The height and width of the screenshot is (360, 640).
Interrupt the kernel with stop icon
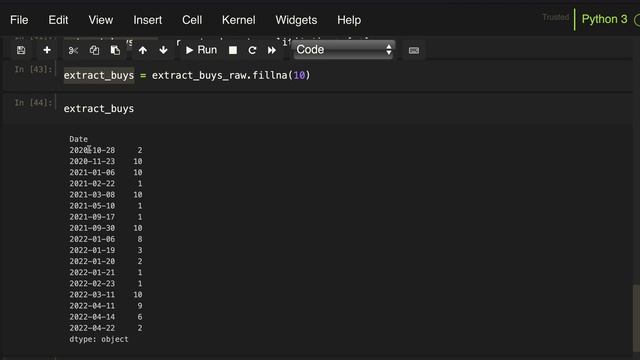(x=233, y=50)
